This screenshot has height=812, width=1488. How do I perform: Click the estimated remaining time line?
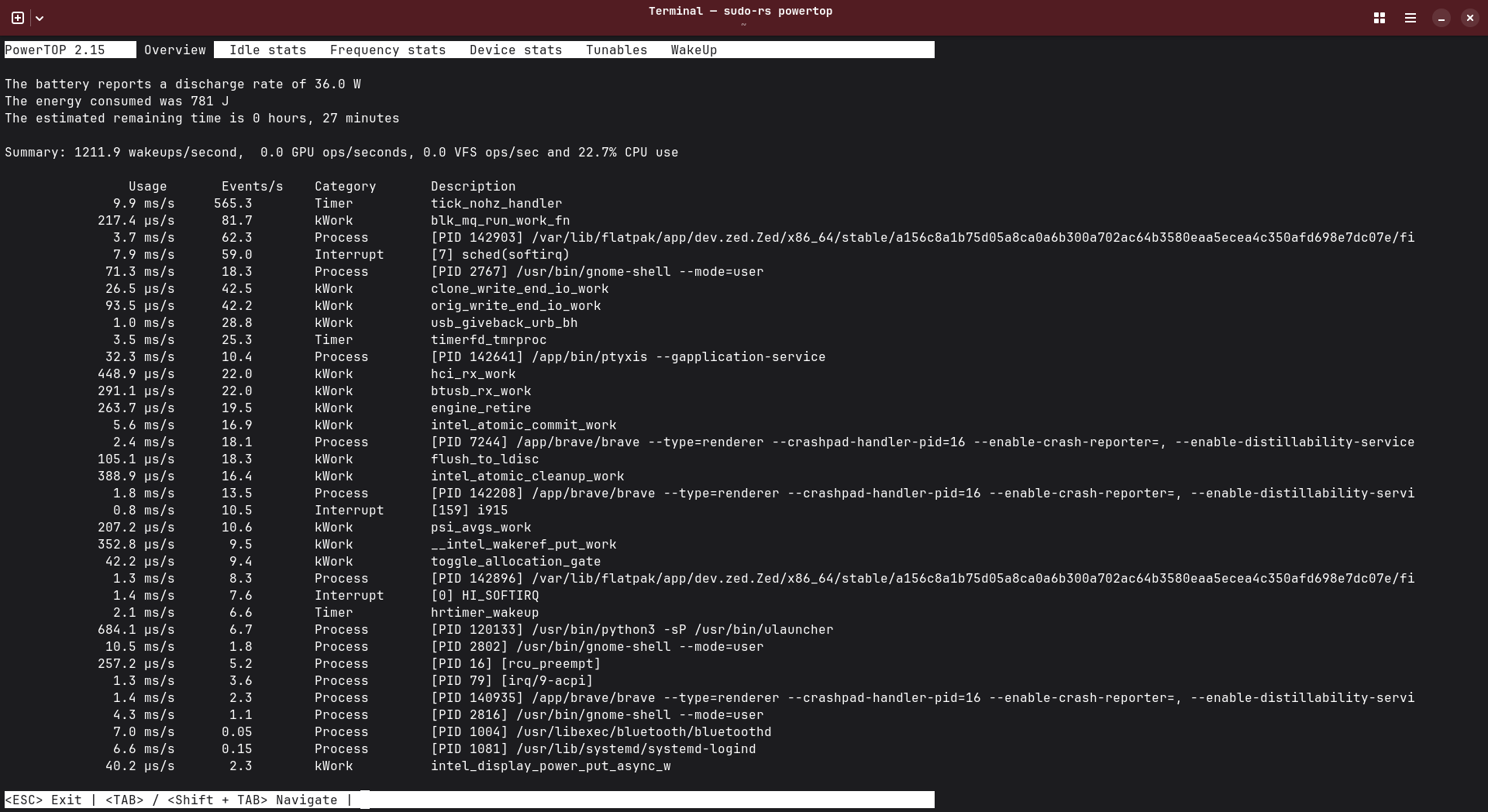(202, 118)
